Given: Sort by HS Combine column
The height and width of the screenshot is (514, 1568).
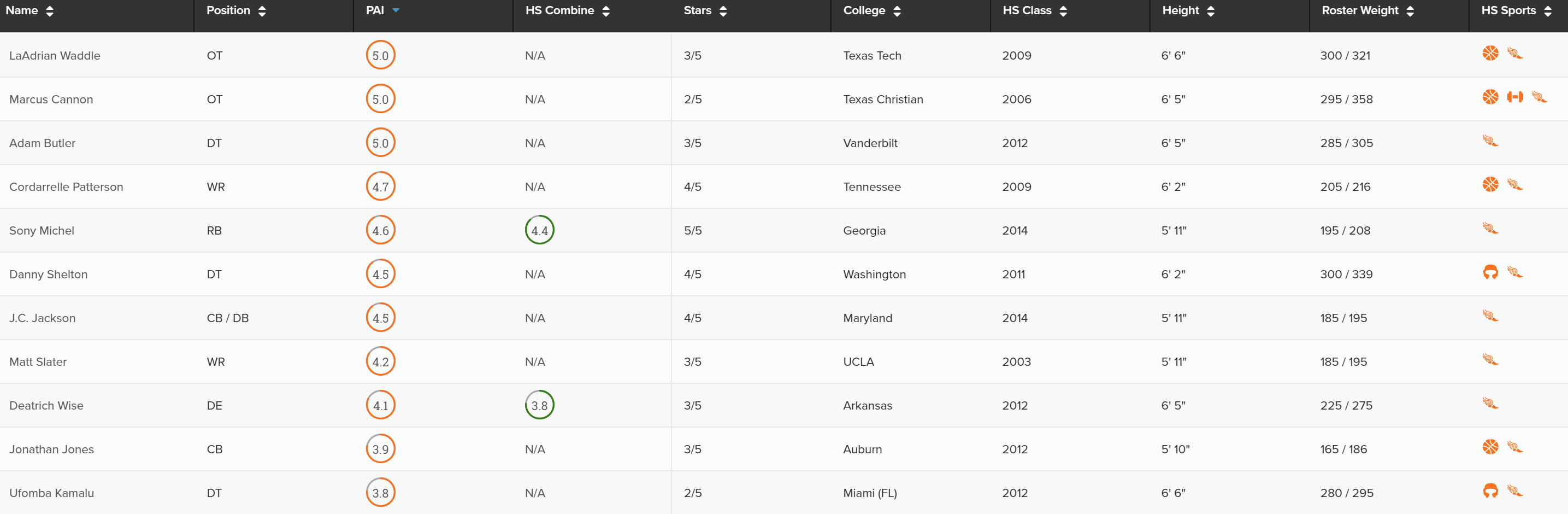Looking at the screenshot, I should pos(567,10).
